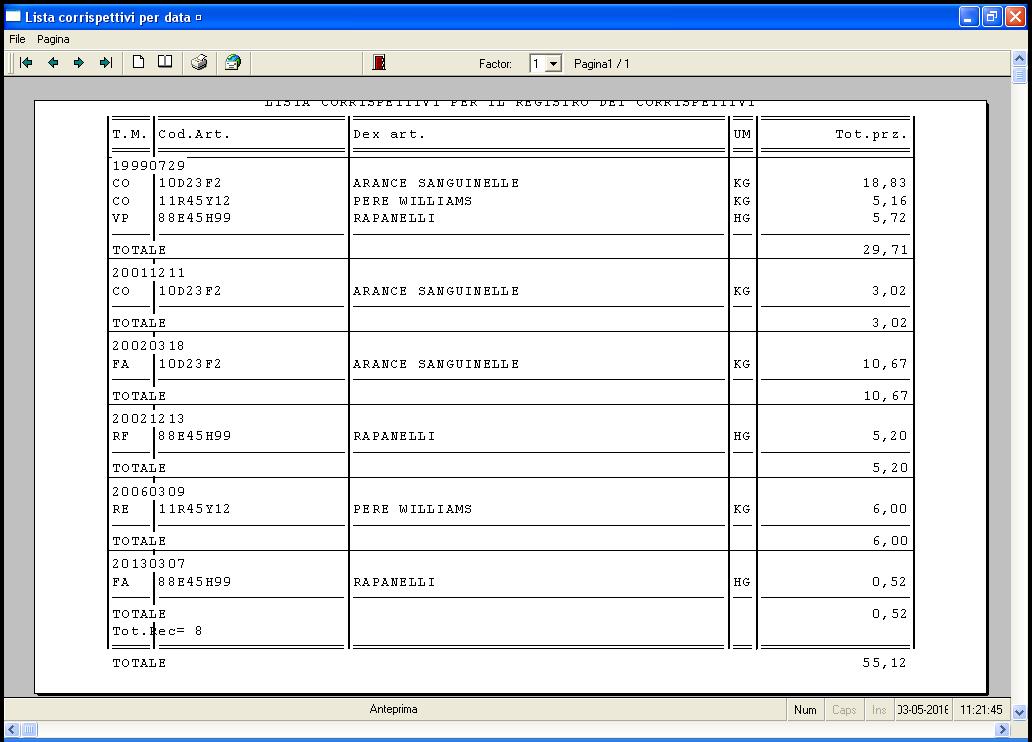Click the vertical scrollbar down arrow
This screenshot has width=1032, height=742.
(1019, 712)
